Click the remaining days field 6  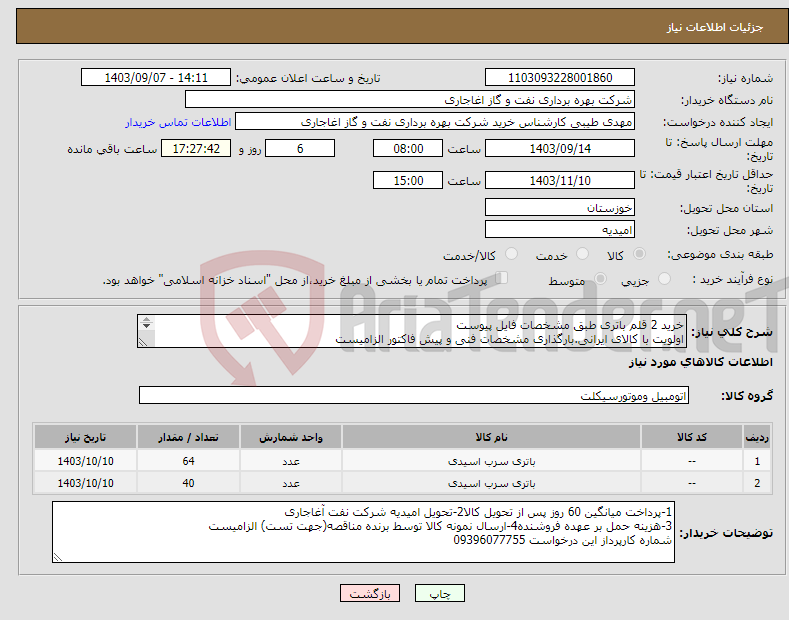300,148
